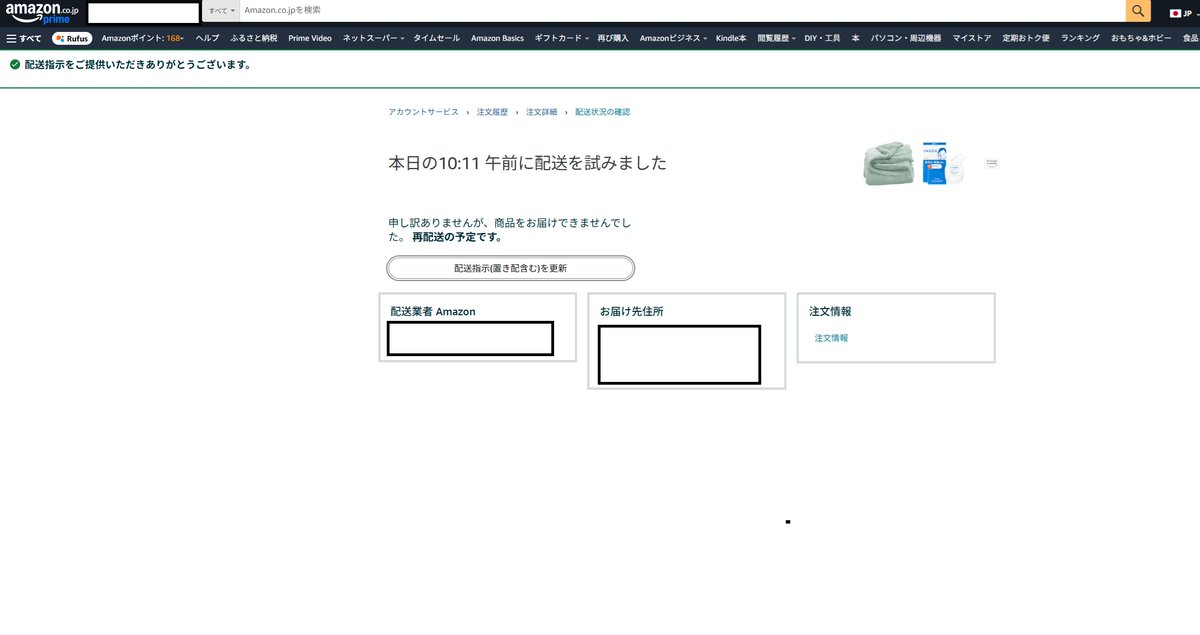1200x635 pixels.
Task: Open おもちゃ&ホビー category
Action: [1140, 38]
